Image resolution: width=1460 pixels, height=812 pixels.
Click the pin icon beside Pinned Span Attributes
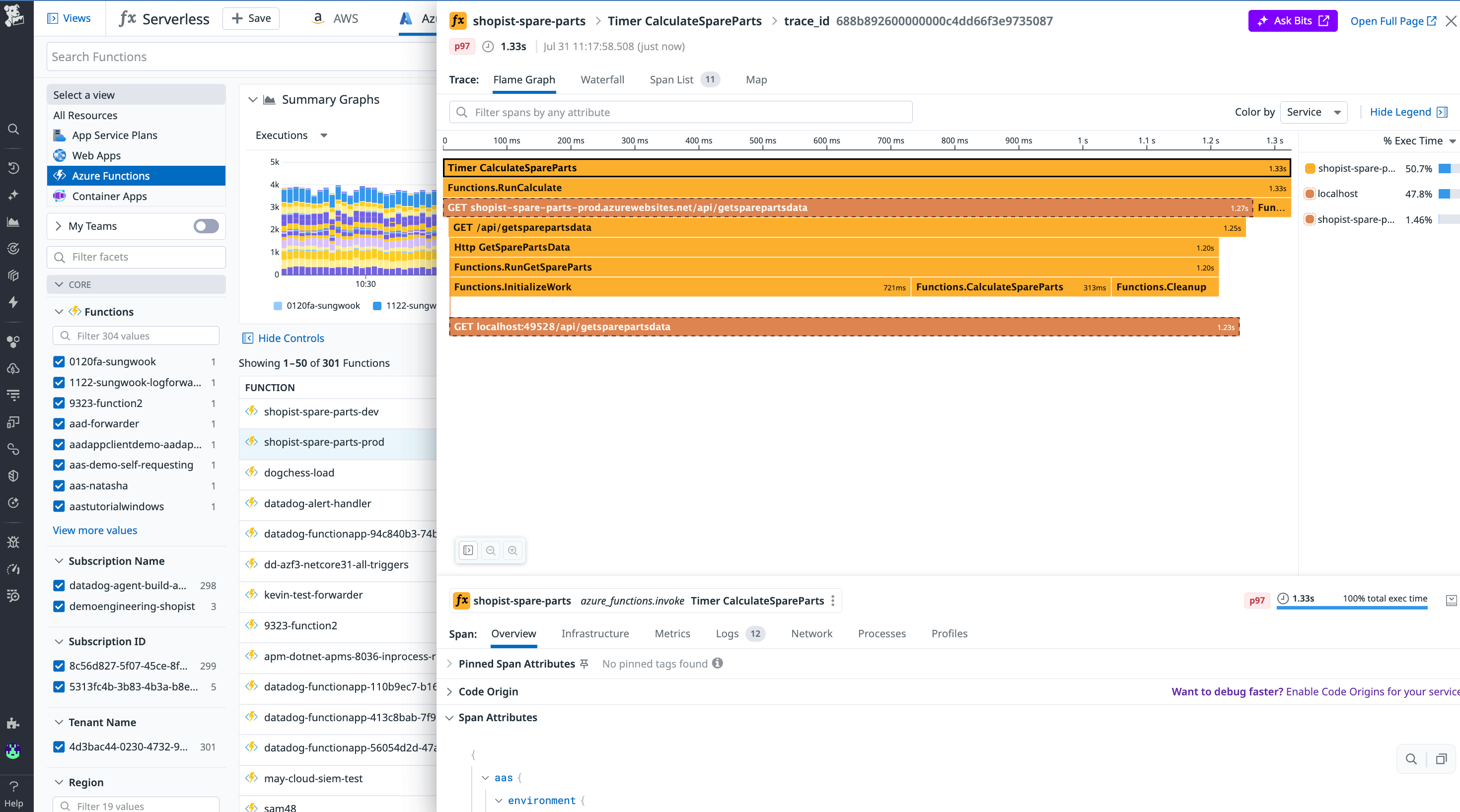(x=584, y=664)
